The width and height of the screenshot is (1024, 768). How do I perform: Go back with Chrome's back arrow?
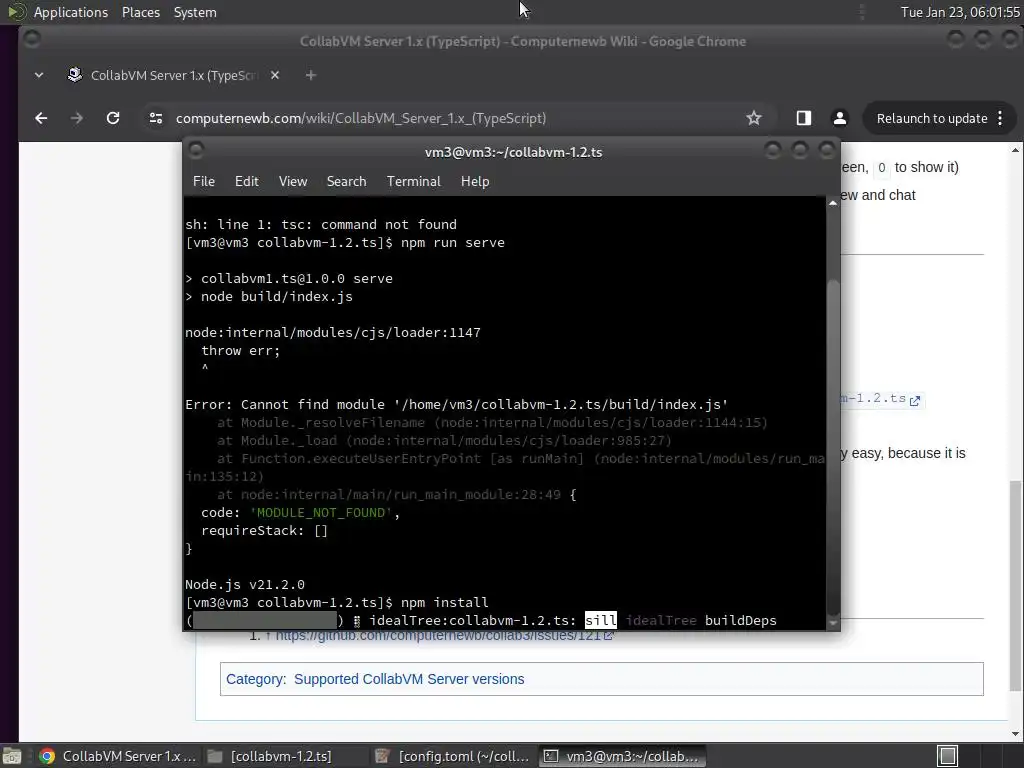(x=41, y=118)
